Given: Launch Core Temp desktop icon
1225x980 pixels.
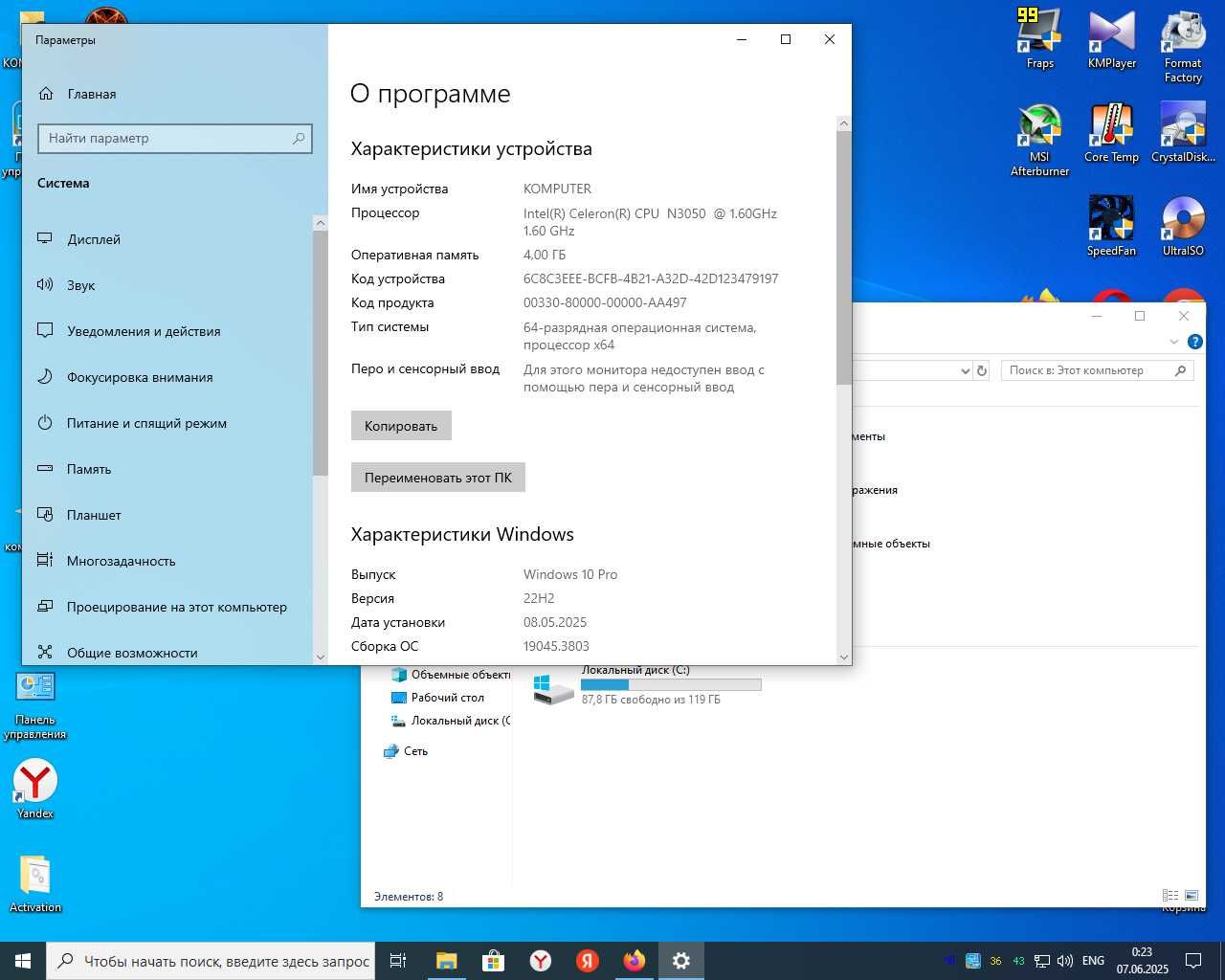Looking at the screenshot, I should (x=1111, y=133).
